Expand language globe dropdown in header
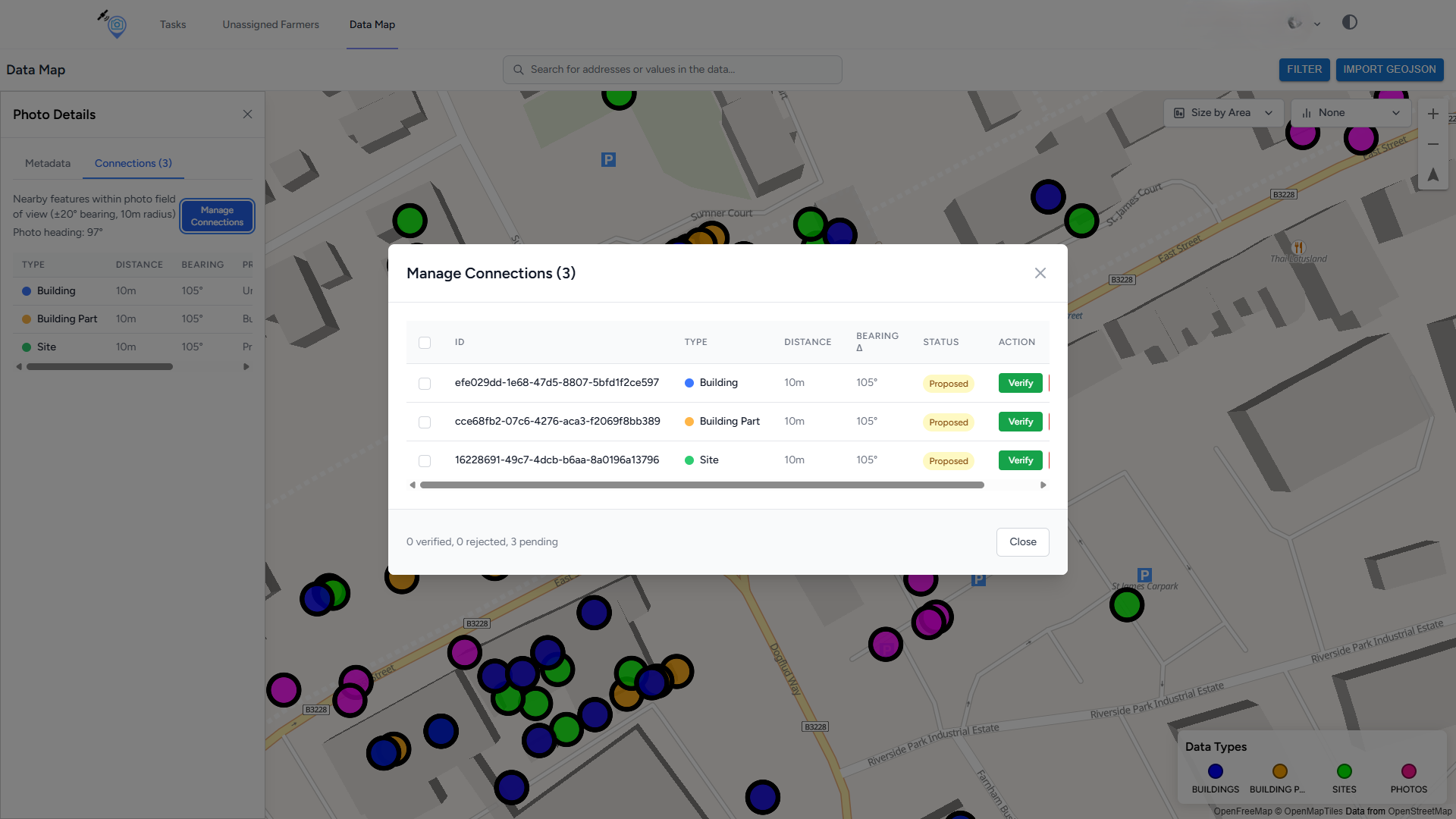This screenshot has height=819, width=1456. (1304, 24)
